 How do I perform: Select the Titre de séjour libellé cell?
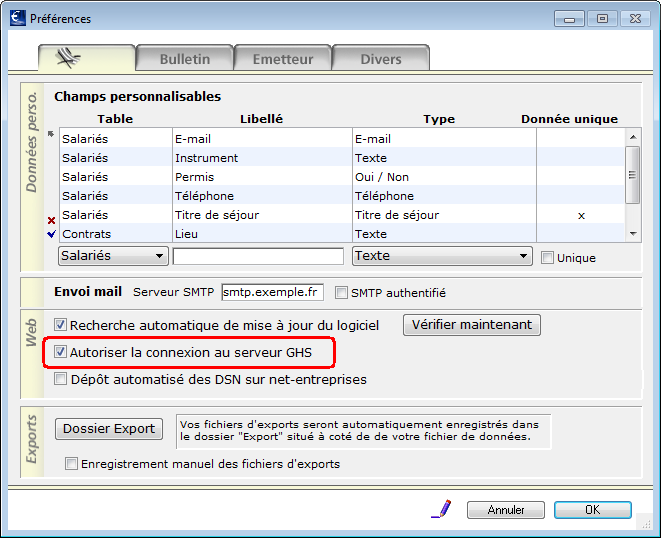[262, 215]
